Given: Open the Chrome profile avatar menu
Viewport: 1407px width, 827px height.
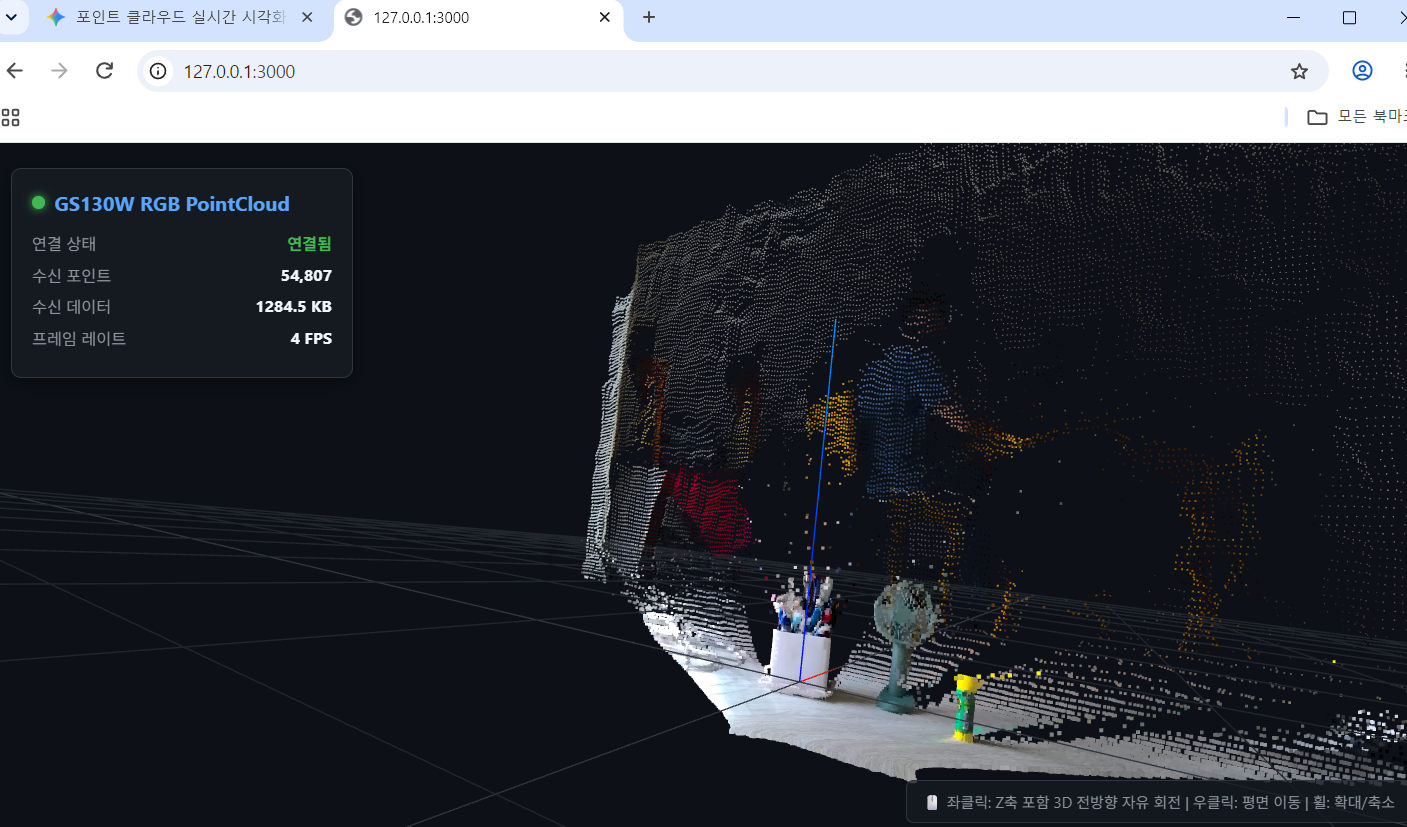Looking at the screenshot, I should (x=1362, y=71).
